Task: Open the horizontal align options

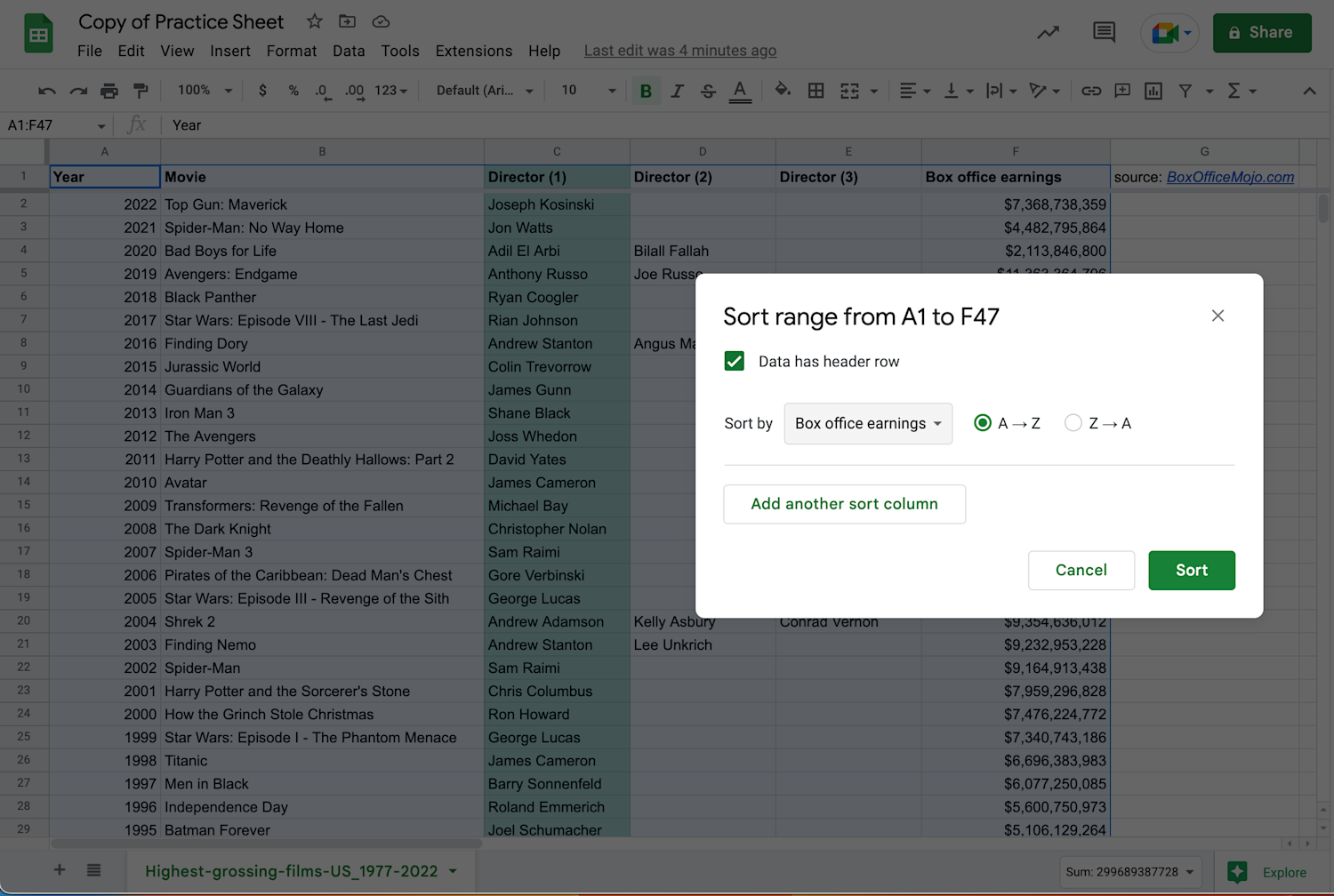Action: point(914,91)
